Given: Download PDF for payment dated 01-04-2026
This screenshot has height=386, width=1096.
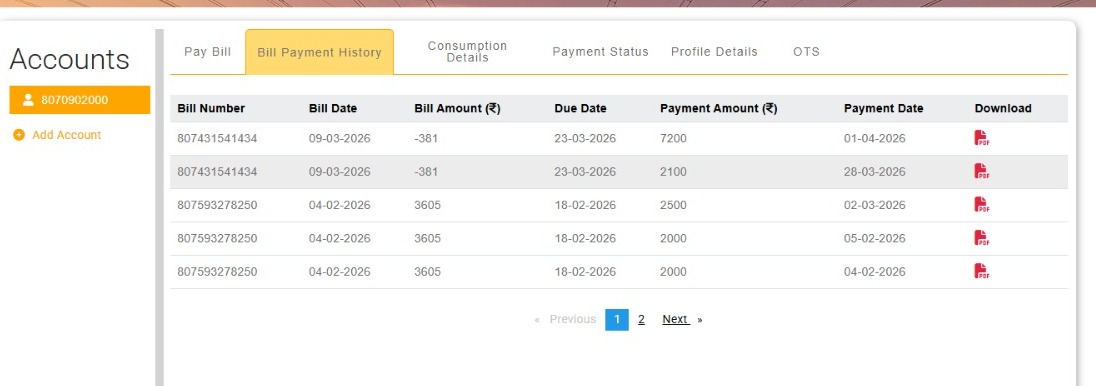Looking at the screenshot, I should (981, 138).
